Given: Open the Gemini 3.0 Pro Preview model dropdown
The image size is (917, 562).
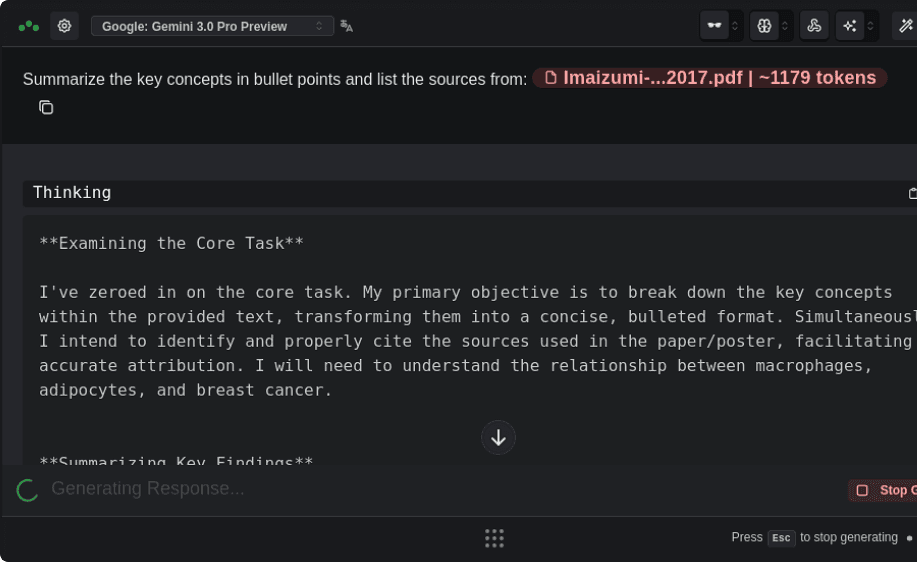Looking at the screenshot, I should tap(212, 26).
